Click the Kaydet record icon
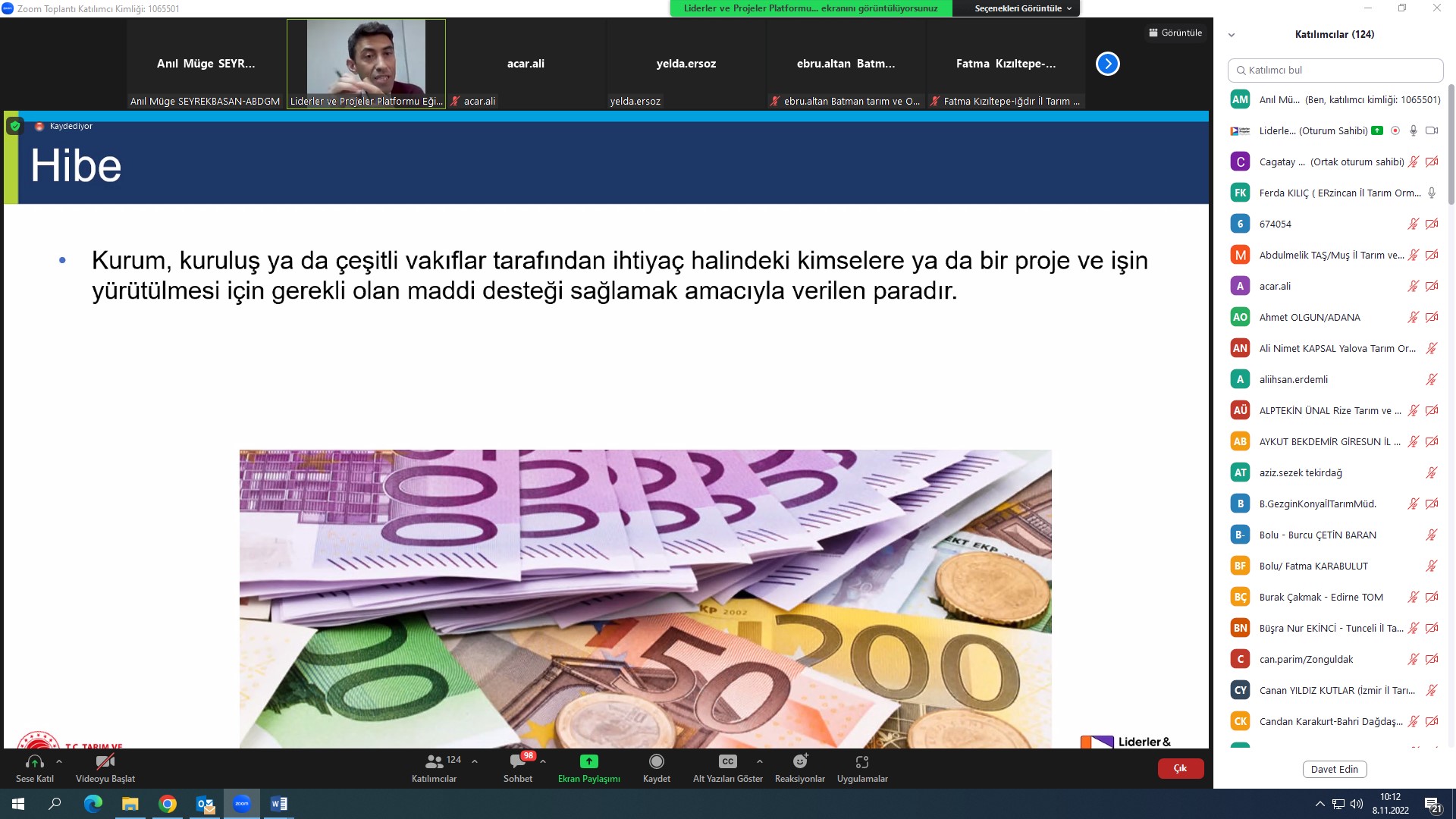 pos(656,761)
